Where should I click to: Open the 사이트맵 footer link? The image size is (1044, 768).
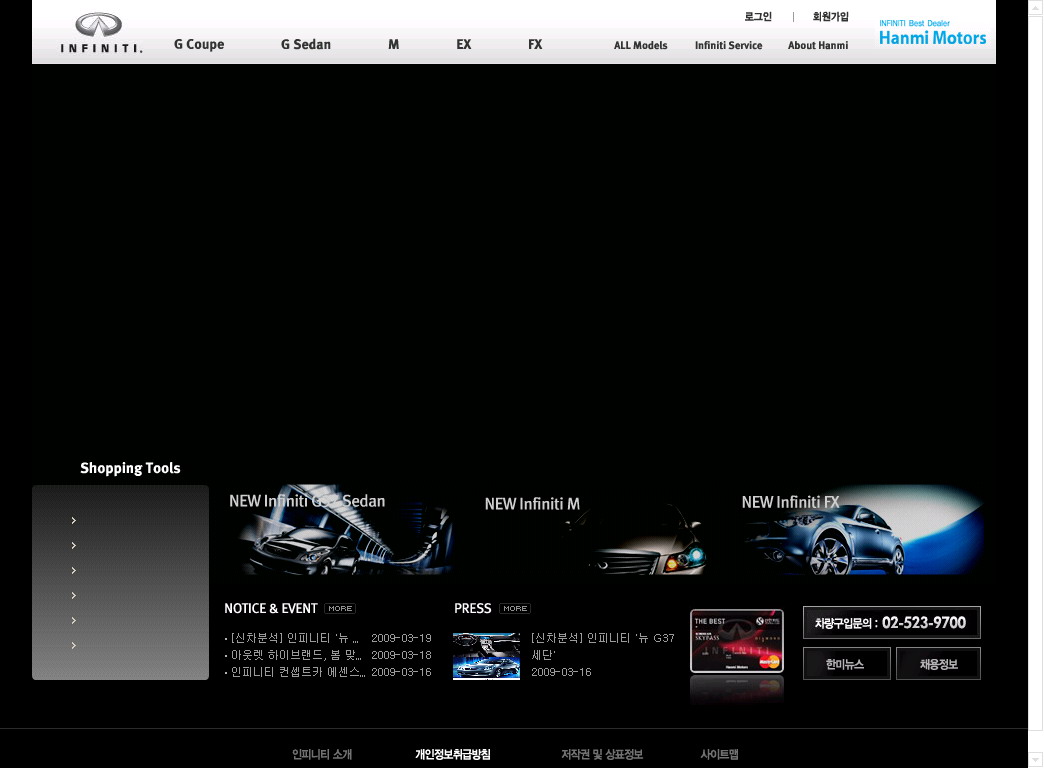coord(719,755)
